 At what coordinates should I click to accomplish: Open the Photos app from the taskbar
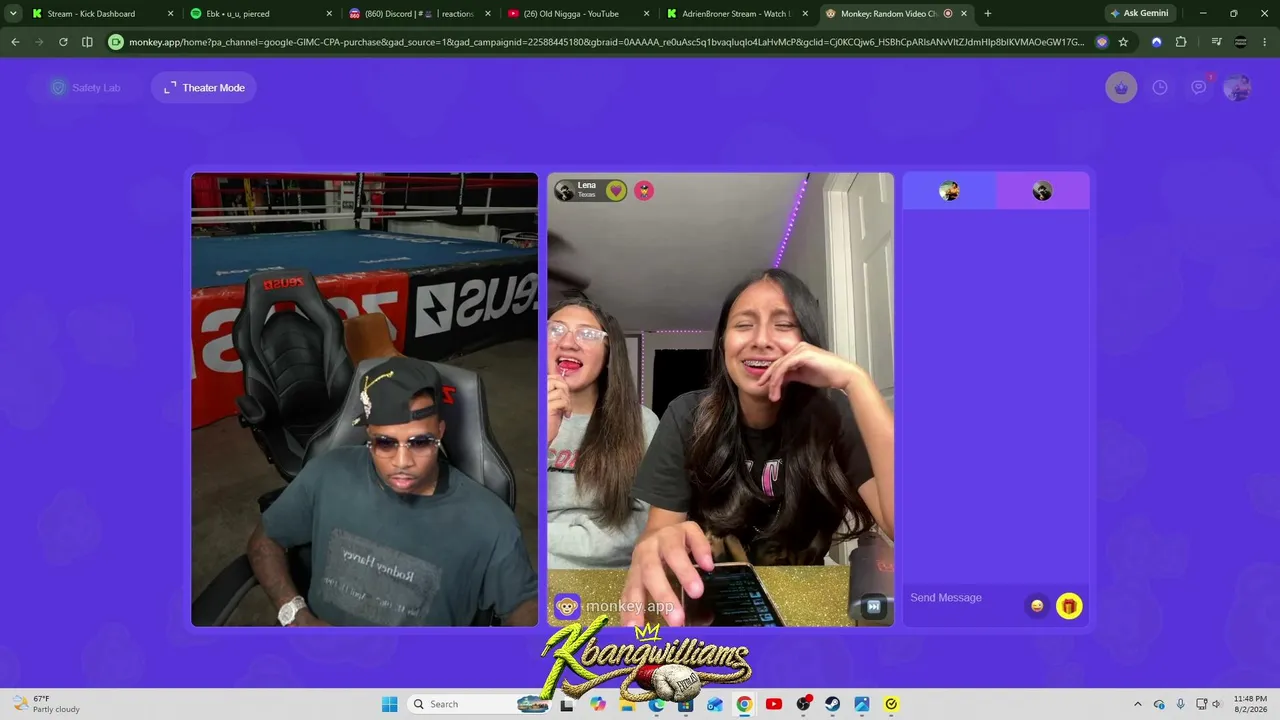[861, 704]
